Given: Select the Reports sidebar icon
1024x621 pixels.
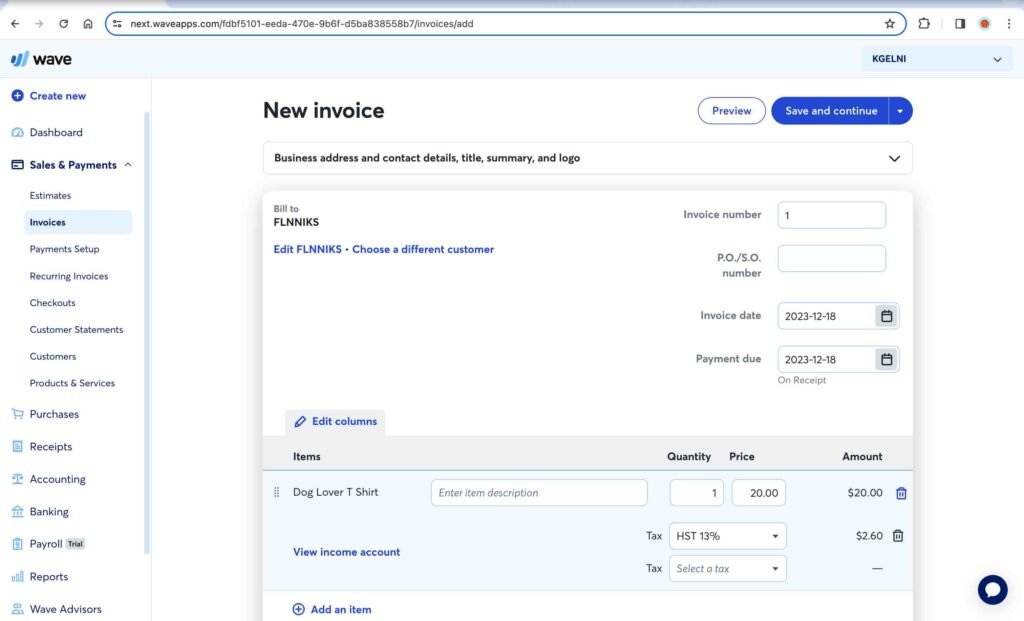Looking at the screenshot, I should pos(17,576).
